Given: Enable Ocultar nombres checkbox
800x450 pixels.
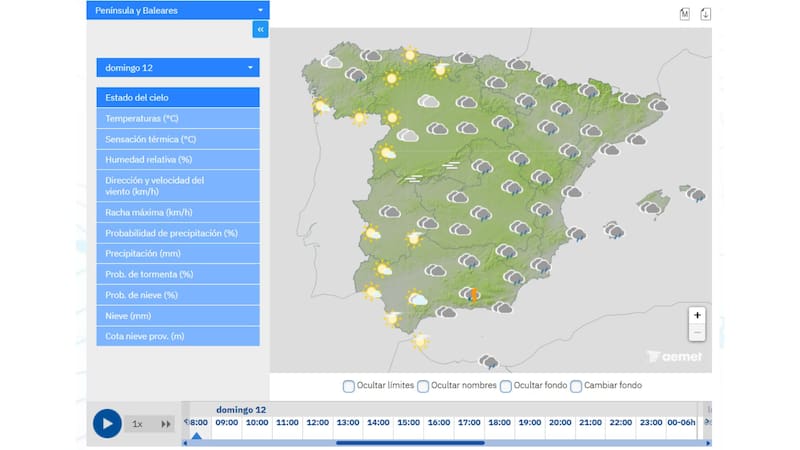Looking at the screenshot, I should [423, 386].
